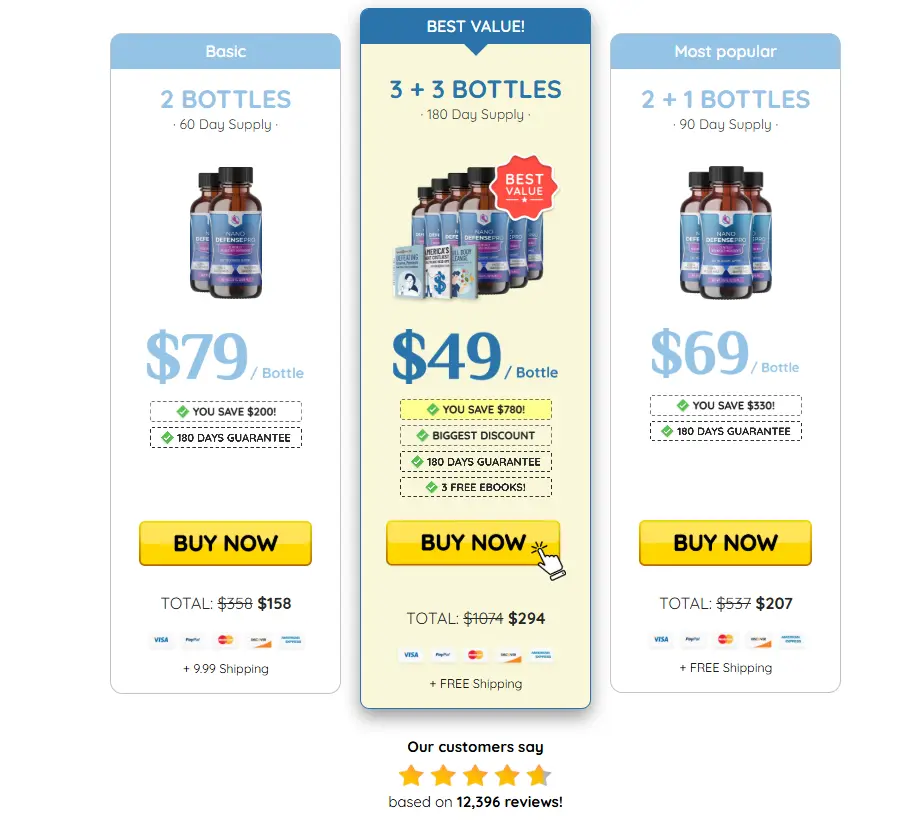Select the Most popular plan header
This screenshot has width=919, height=832.
[x=725, y=51]
